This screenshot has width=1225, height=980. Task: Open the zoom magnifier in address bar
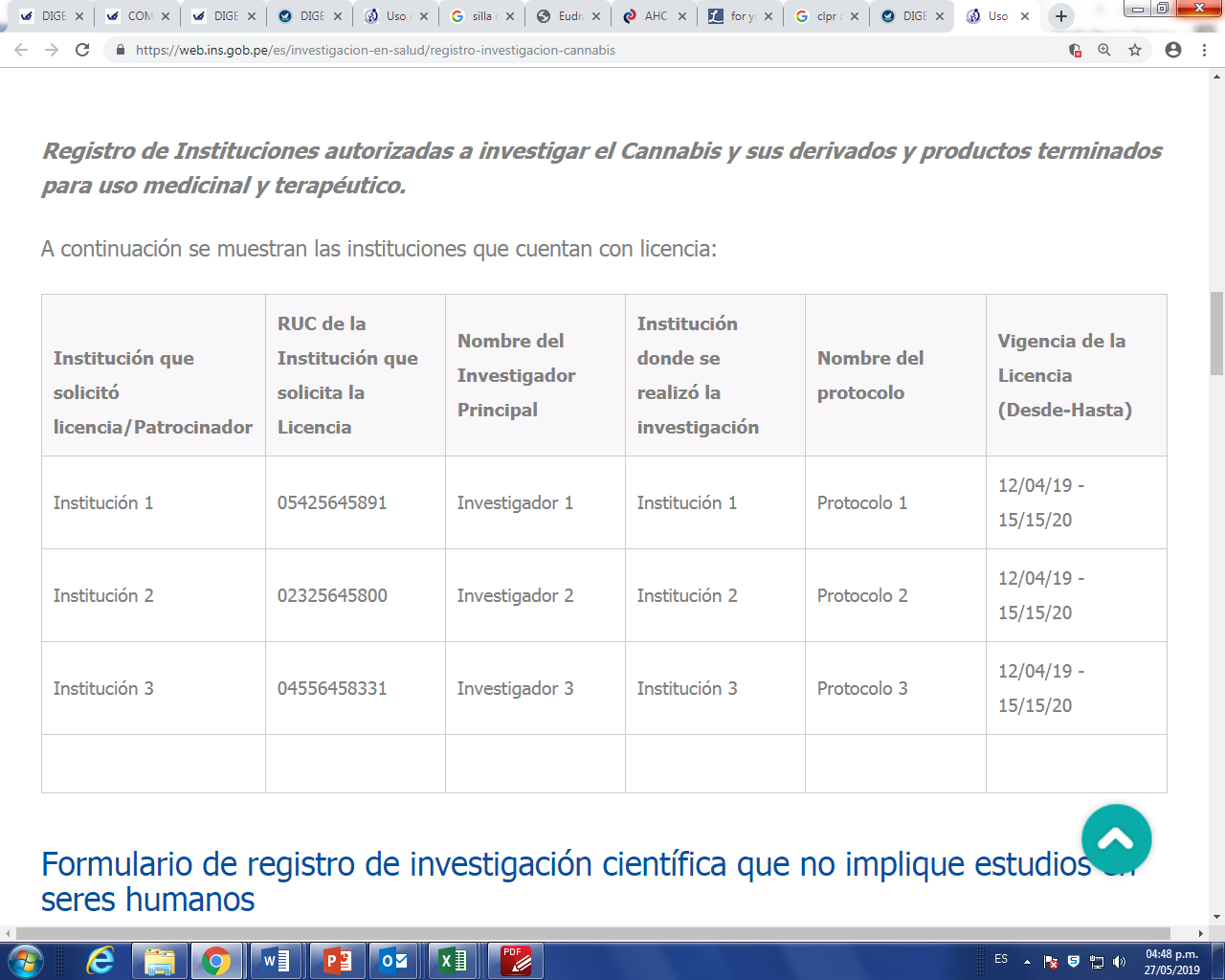click(x=1104, y=50)
